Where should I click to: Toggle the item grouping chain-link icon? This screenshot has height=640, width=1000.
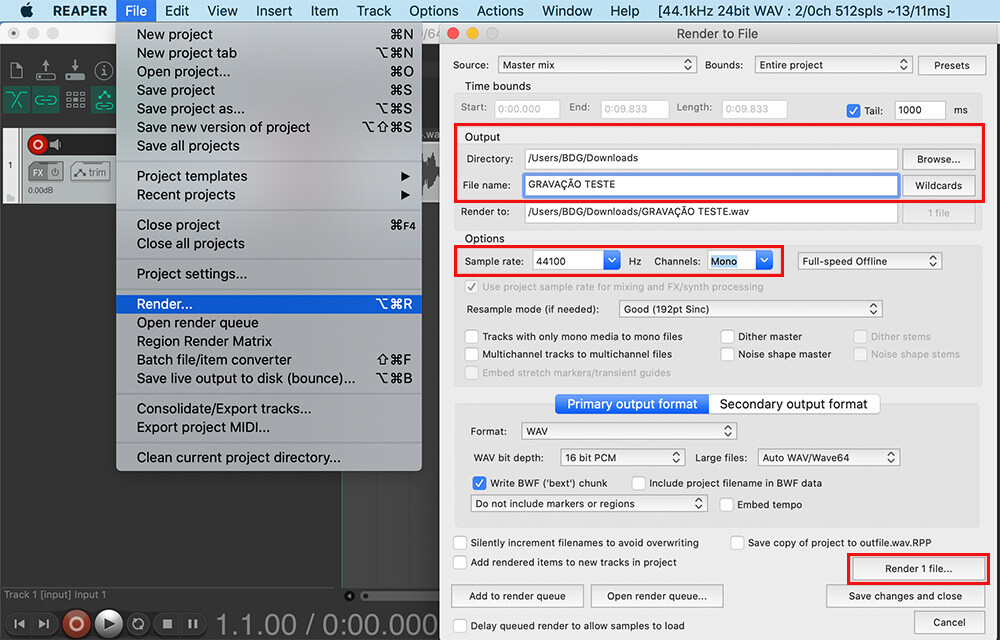[x=45, y=99]
